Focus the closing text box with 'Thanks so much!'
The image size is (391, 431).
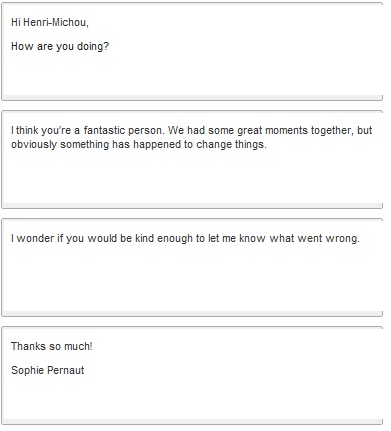192,375
